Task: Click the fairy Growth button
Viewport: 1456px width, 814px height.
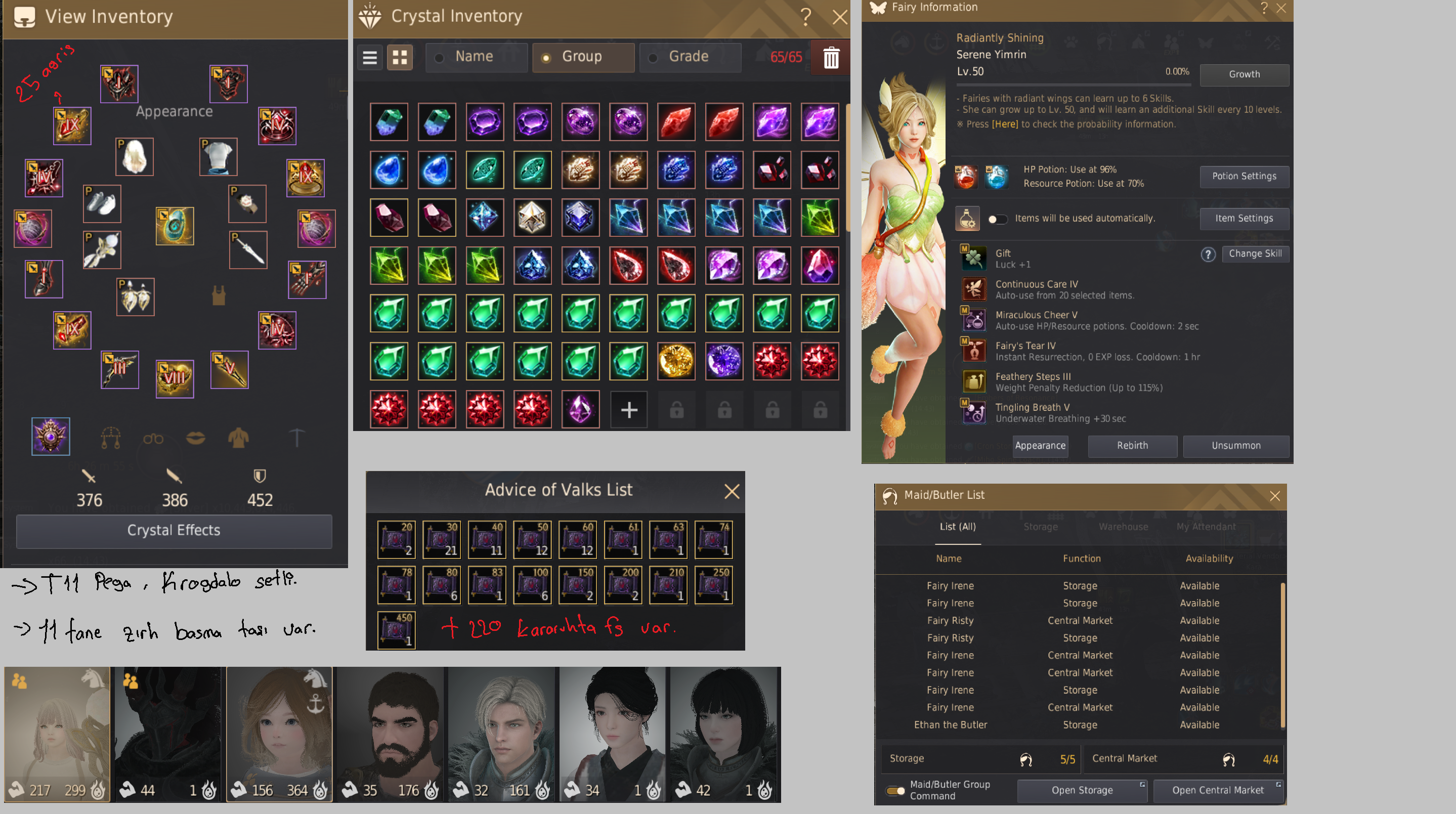Action: [x=1244, y=74]
